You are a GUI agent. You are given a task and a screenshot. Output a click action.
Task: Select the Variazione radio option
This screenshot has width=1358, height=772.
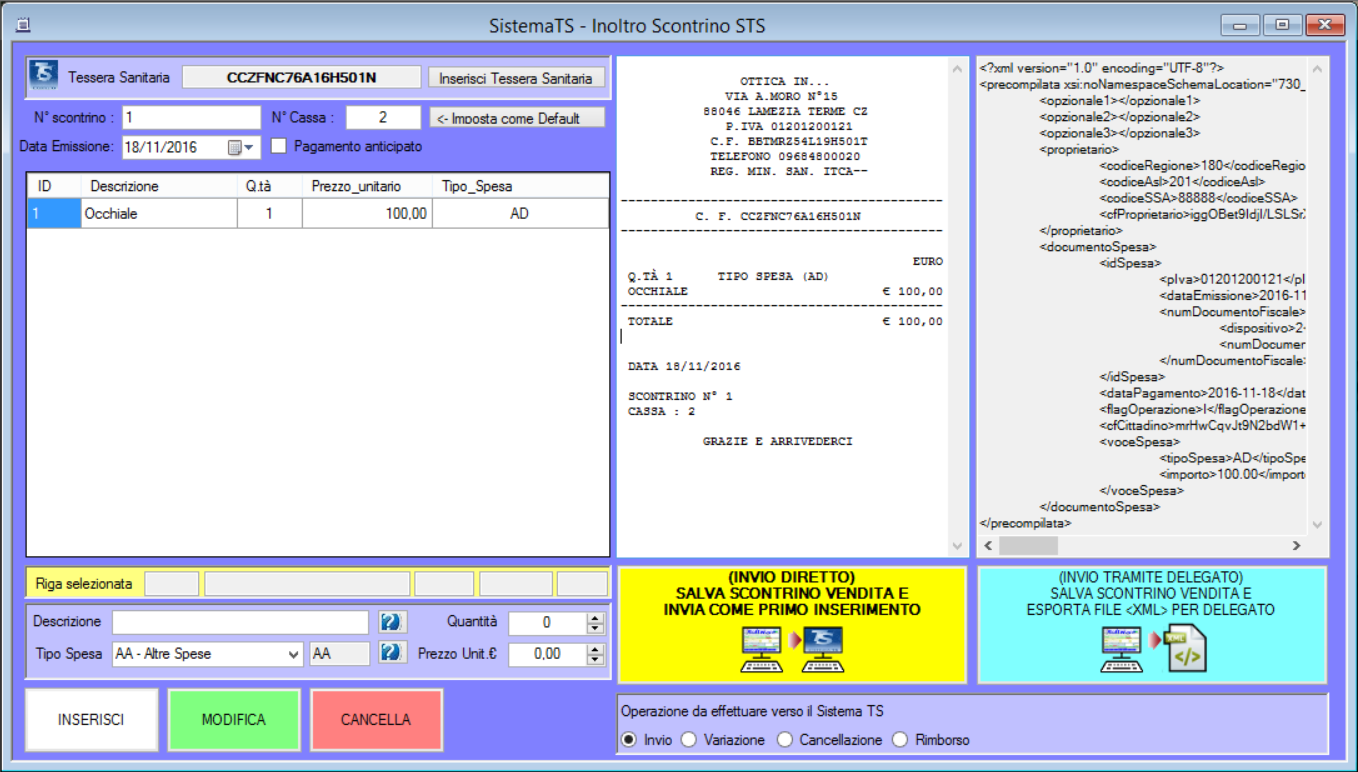[689, 740]
